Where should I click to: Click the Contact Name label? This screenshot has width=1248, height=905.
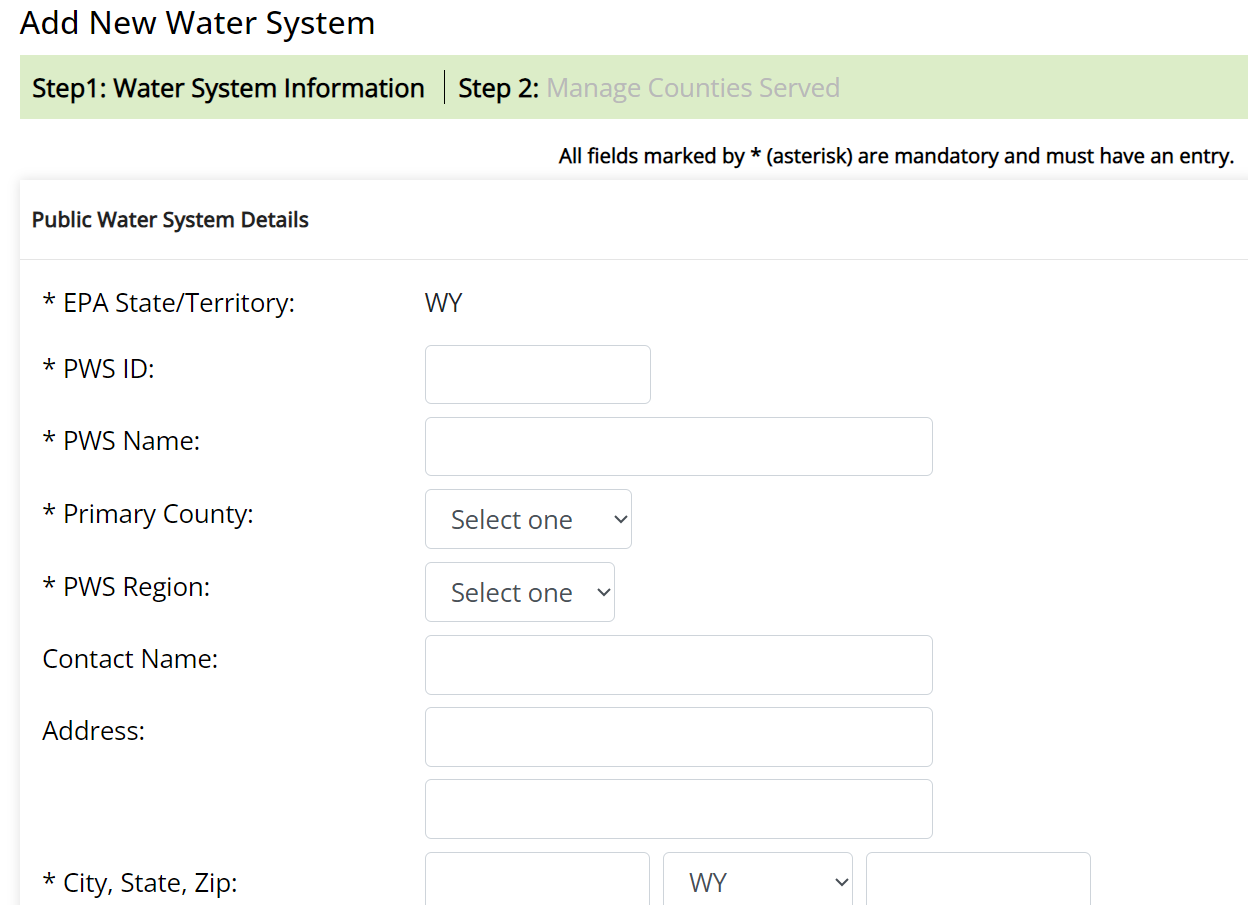(x=130, y=659)
